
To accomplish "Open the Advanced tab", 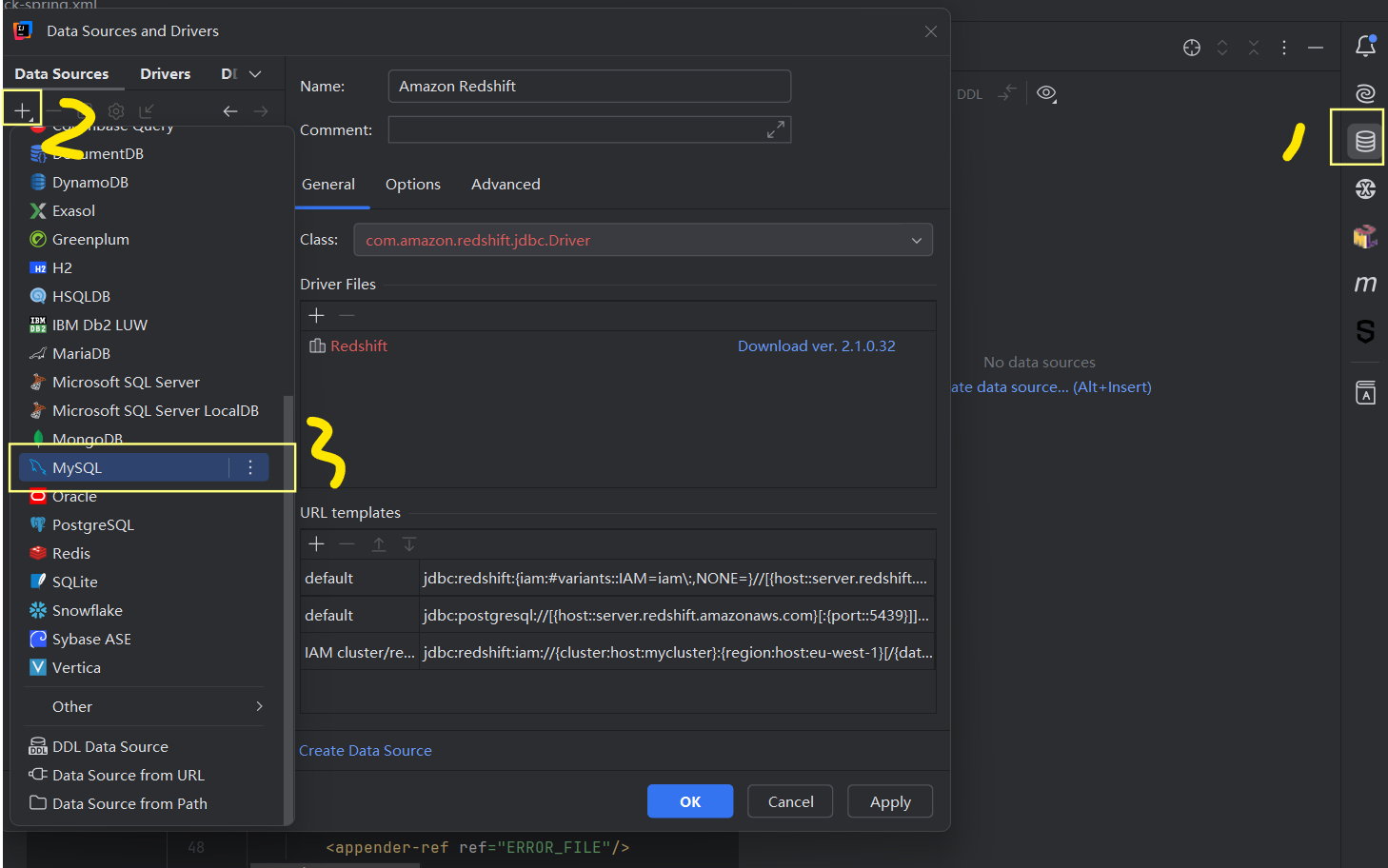I will pos(506,185).
